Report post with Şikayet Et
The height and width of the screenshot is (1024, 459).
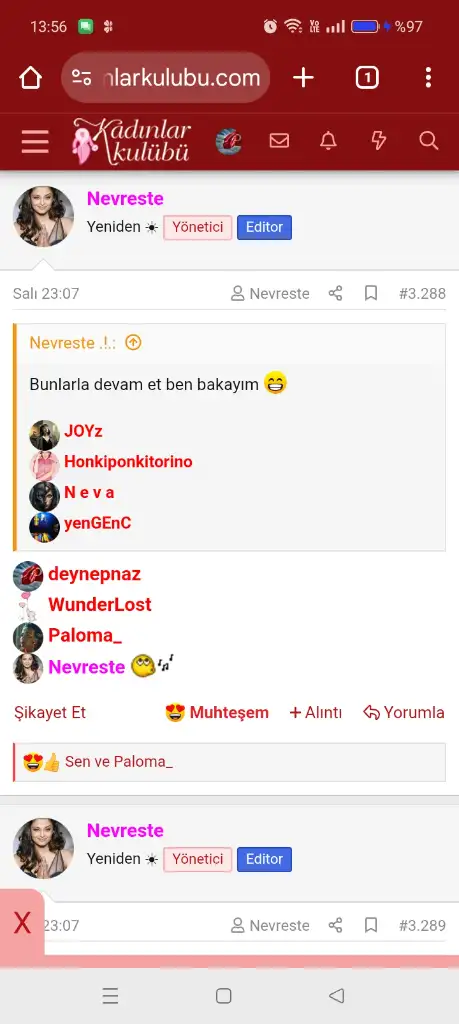pos(50,712)
